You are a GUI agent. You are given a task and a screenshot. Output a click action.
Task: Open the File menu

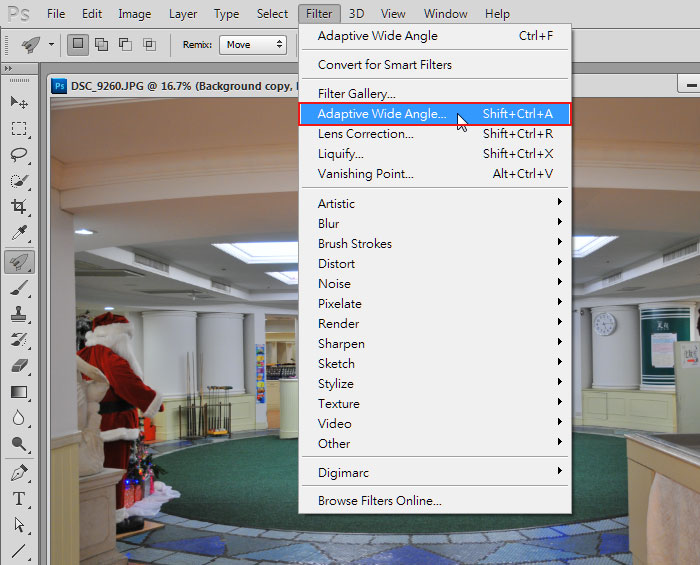pyautogui.click(x=56, y=14)
